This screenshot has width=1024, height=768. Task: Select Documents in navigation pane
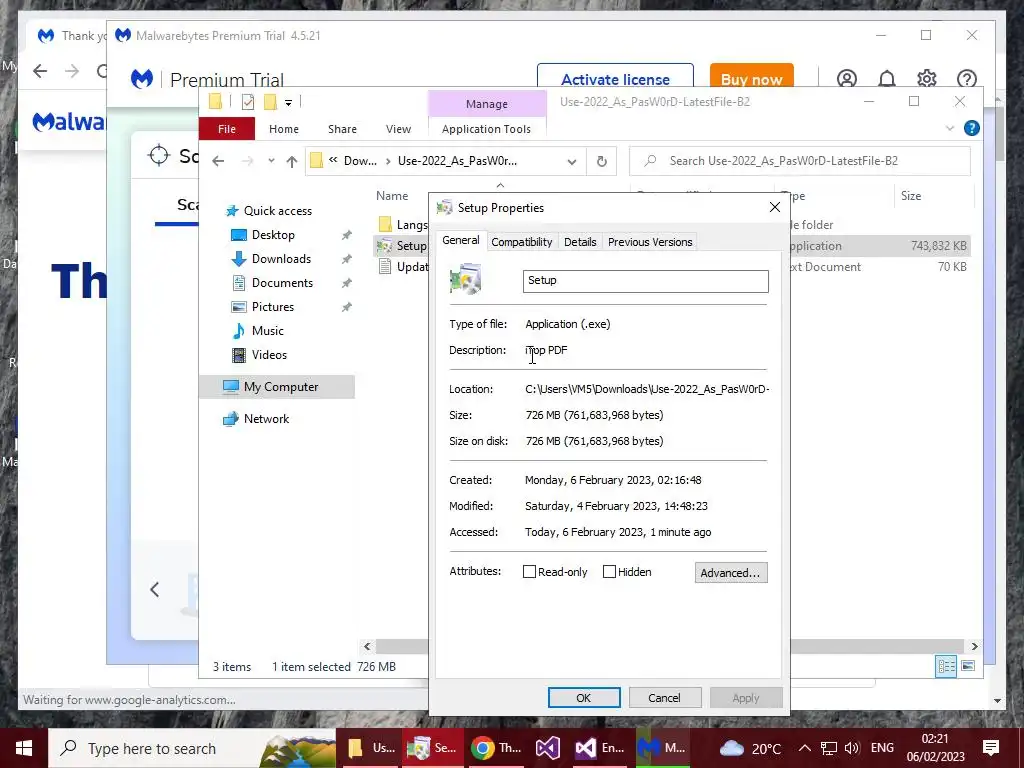(282, 283)
